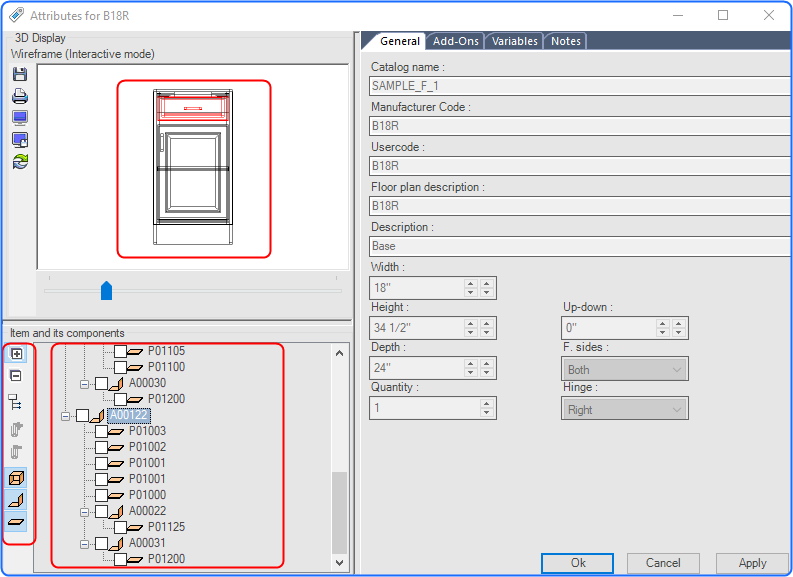793x577 pixels.
Task: Open the F. sides dropdown
Action: tap(625, 369)
